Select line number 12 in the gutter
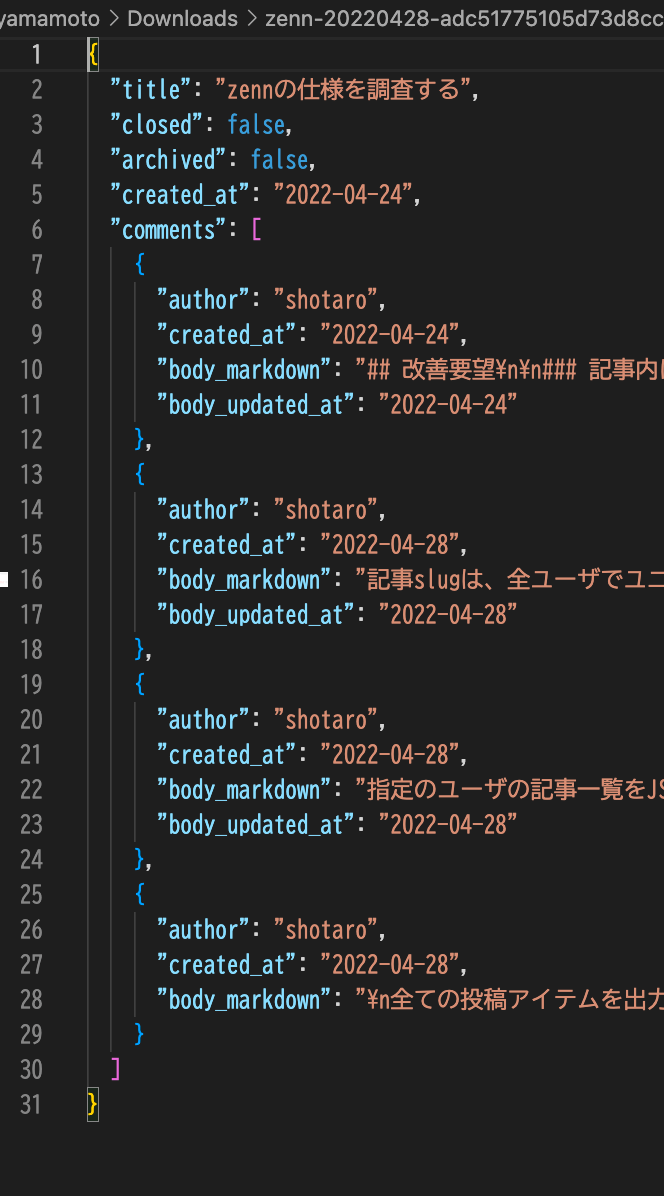664x1196 pixels. pyautogui.click(x=31, y=439)
